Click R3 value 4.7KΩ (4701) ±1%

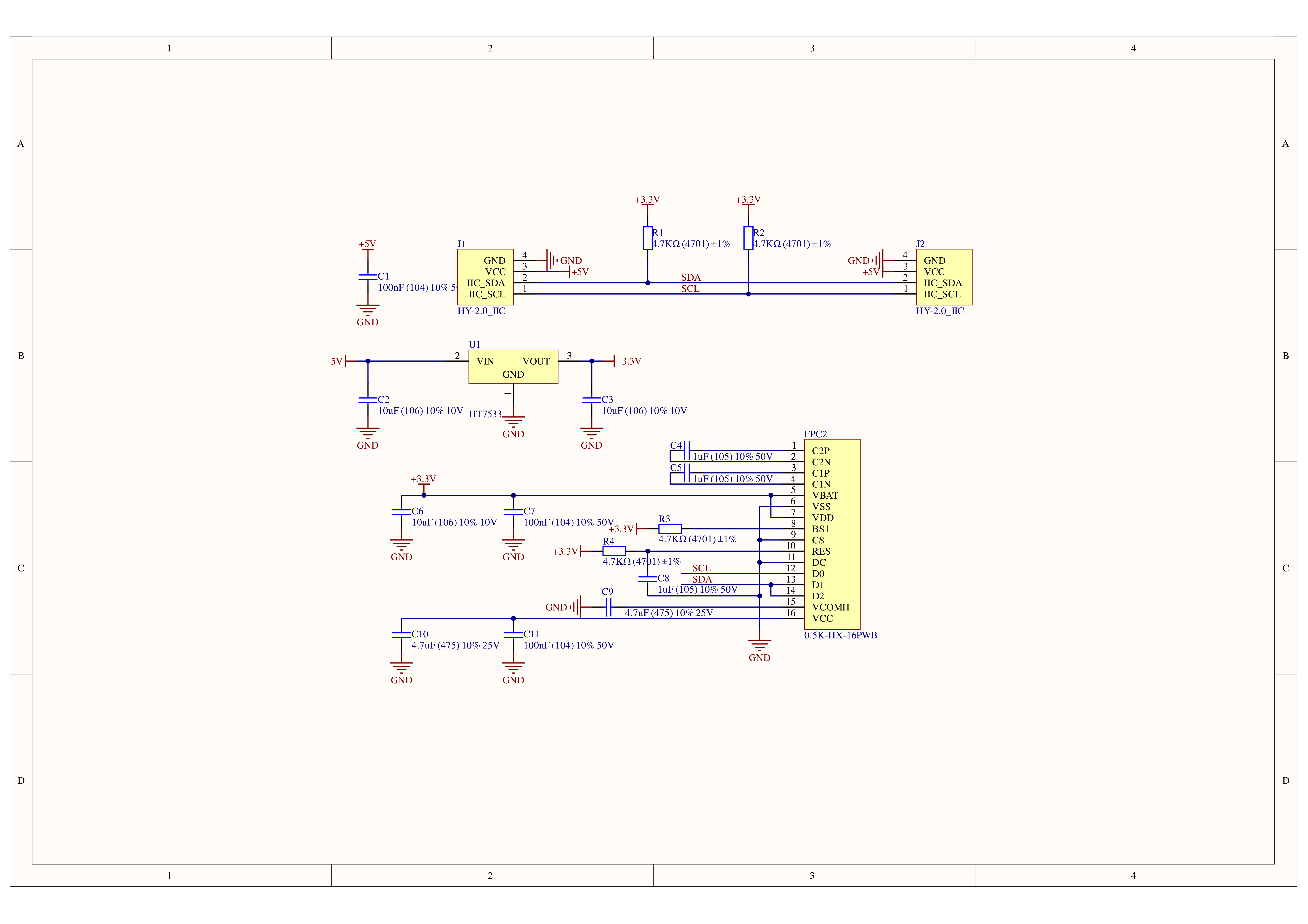(x=697, y=539)
